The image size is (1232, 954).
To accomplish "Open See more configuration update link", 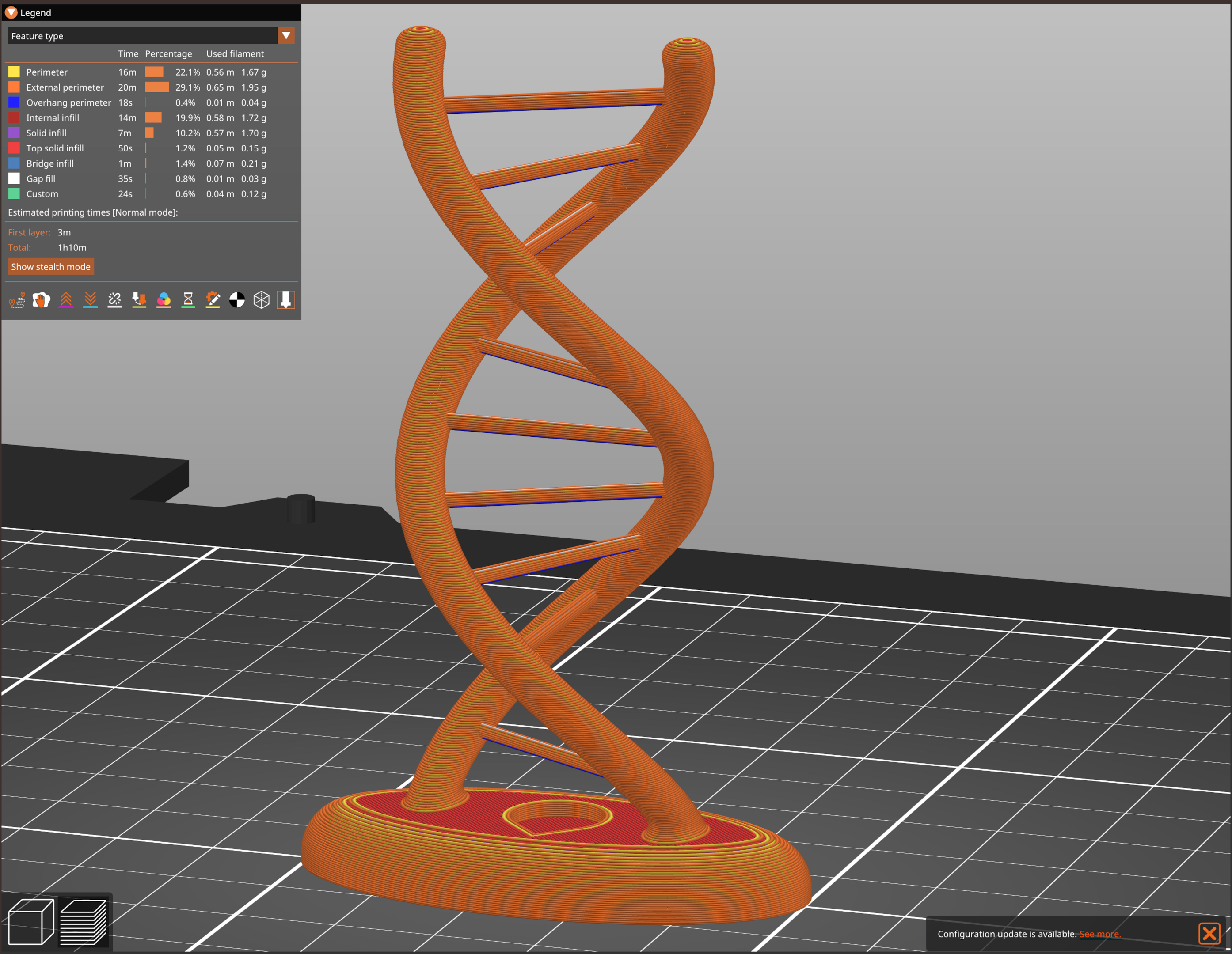I will coord(1101,934).
